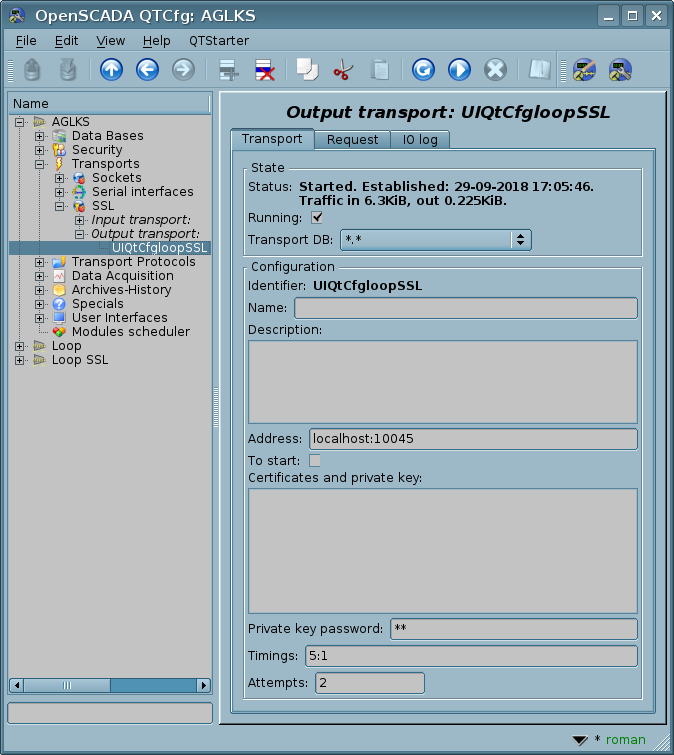
Task: Click into the Name input field
Action: click(466, 308)
